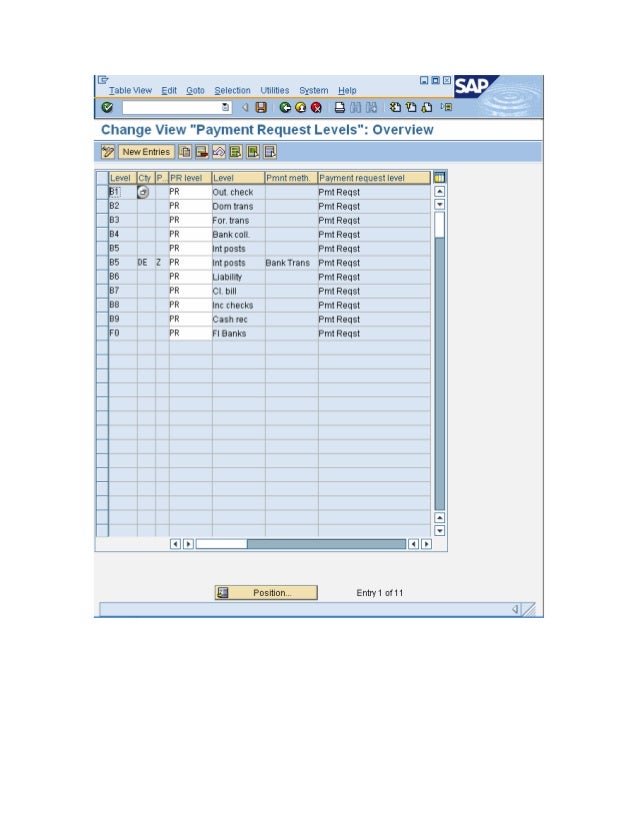Click the Select Block icon
638x826 pixels.
pos(253,152)
